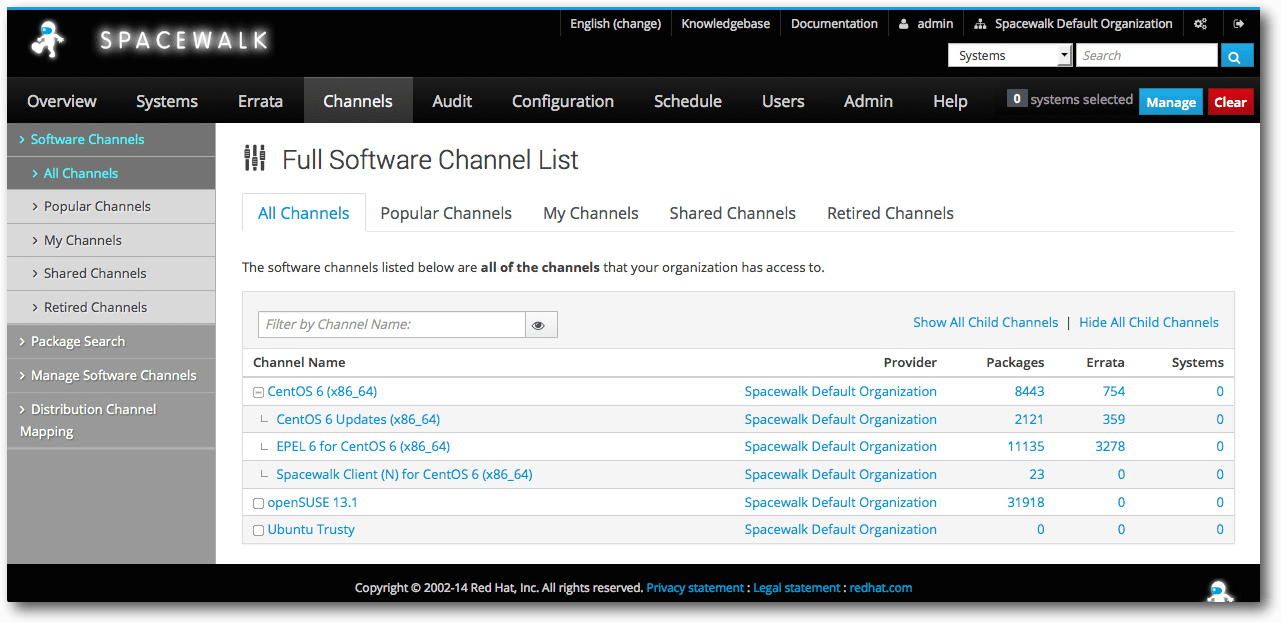This screenshot has height=623, width=1281.
Task: Open the Users menu
Action: (783, 101)
